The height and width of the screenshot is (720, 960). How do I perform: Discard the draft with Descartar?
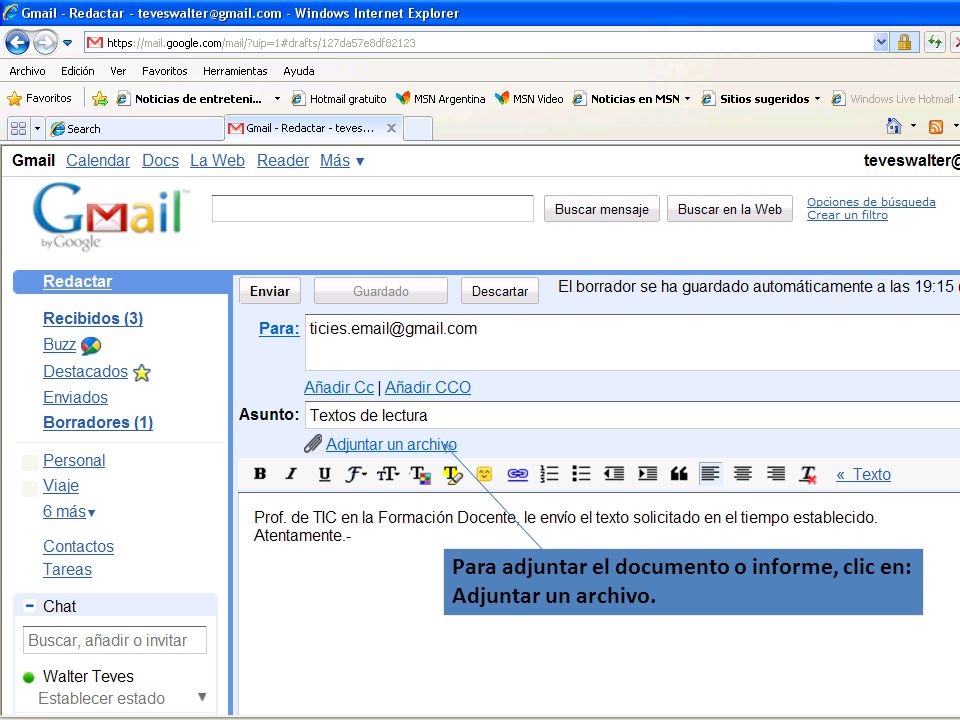click(500, 291)
